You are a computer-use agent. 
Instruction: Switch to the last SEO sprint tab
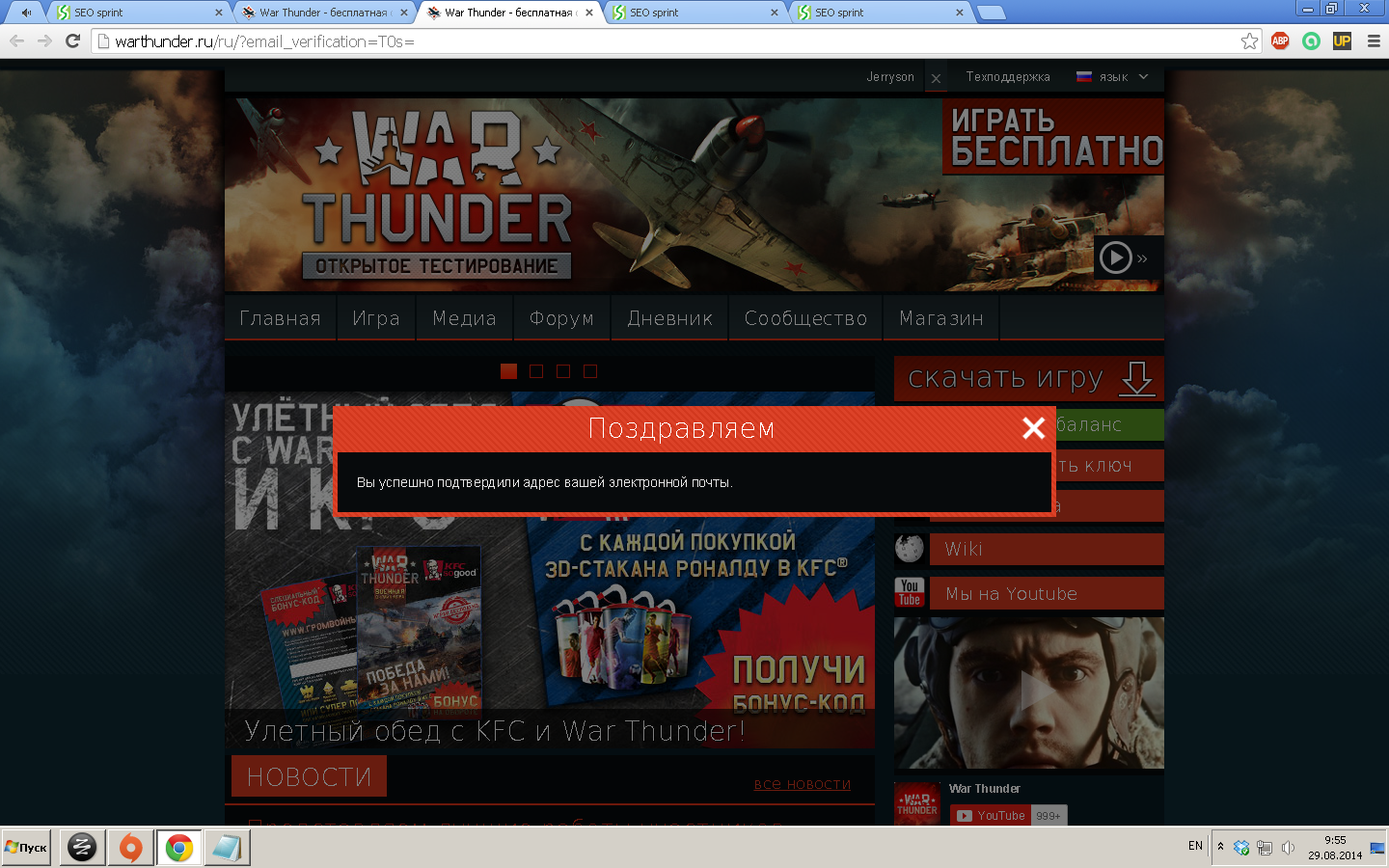(883, 13)
